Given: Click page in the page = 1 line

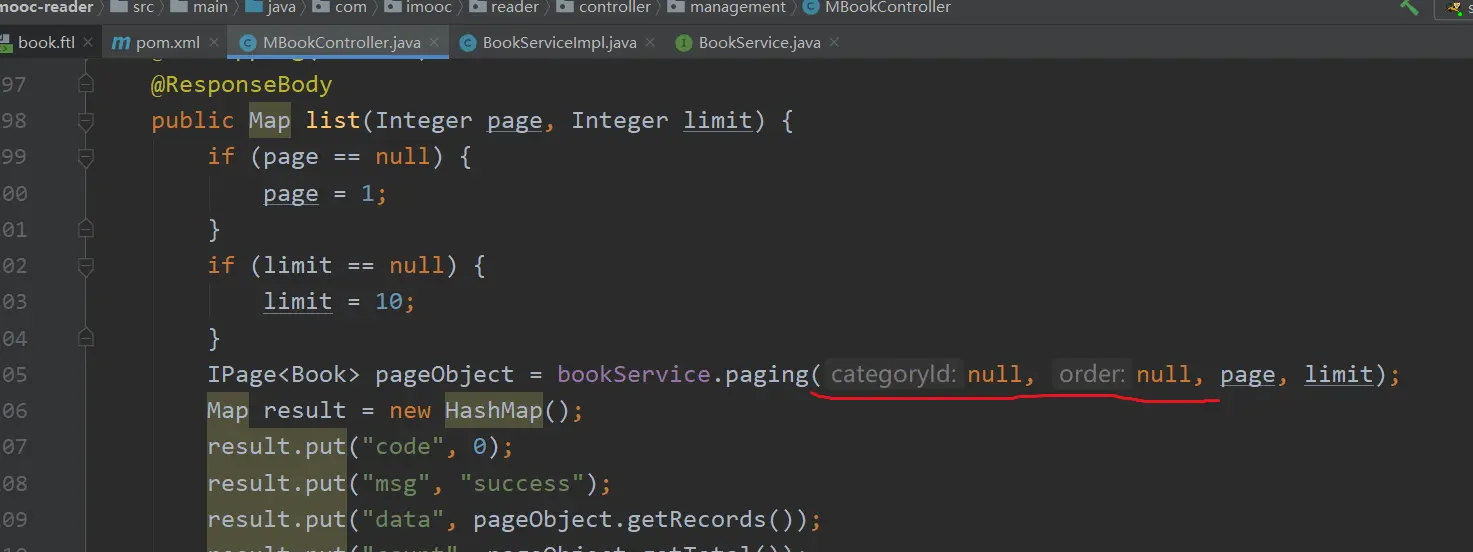Looking at the screenshot, I should coord(291,194).
